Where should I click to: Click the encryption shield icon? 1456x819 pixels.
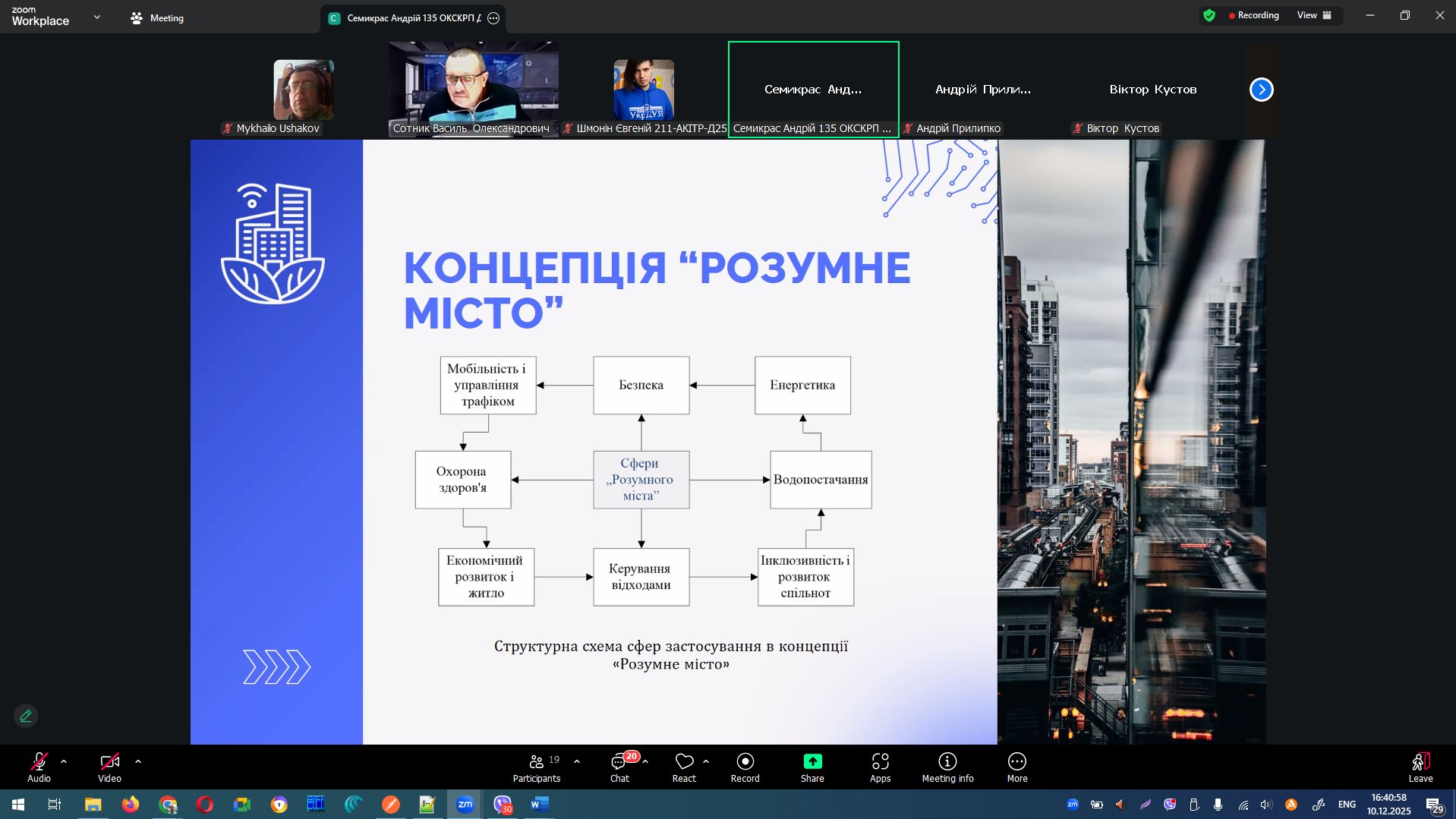point(1209,15)
